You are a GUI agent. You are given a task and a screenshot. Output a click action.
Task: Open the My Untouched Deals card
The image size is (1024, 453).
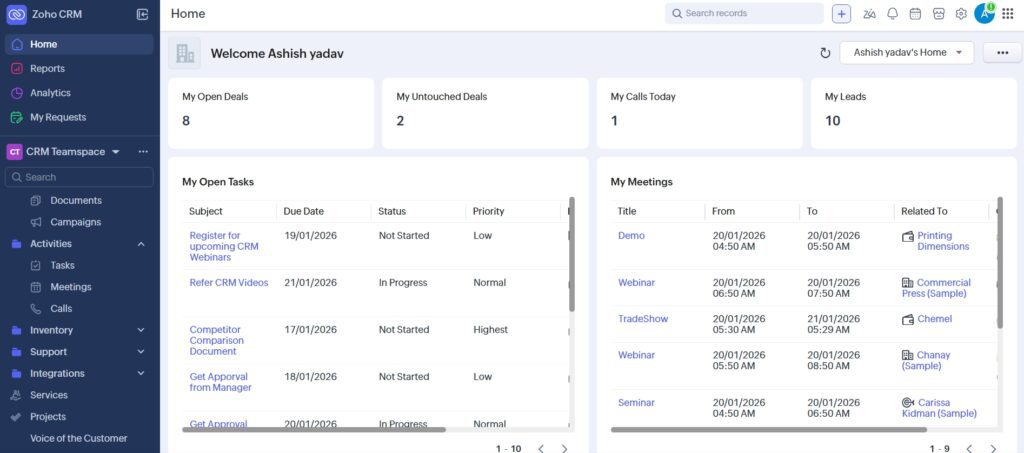[x=485, y=113]
